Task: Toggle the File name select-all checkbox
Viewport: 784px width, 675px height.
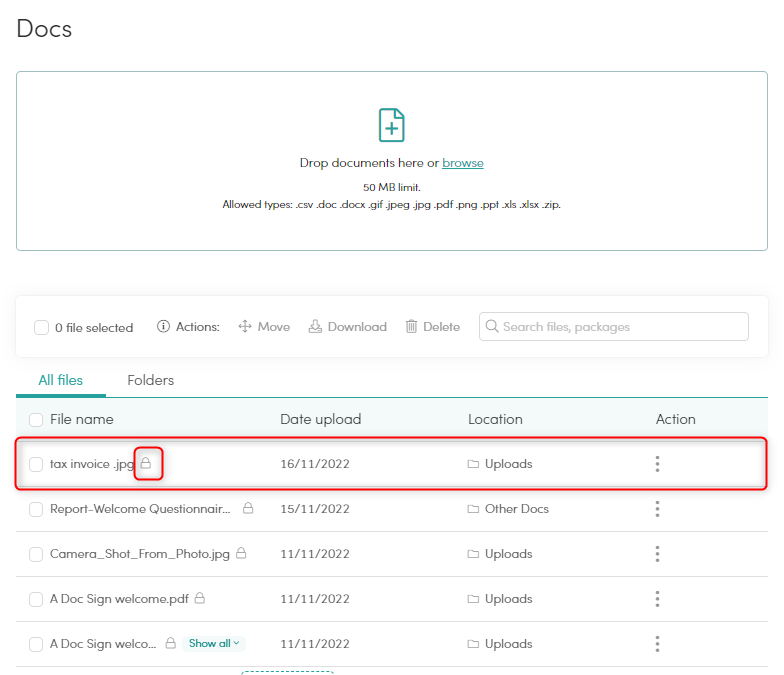Action: pyautogui.click(x=36, y=420)
